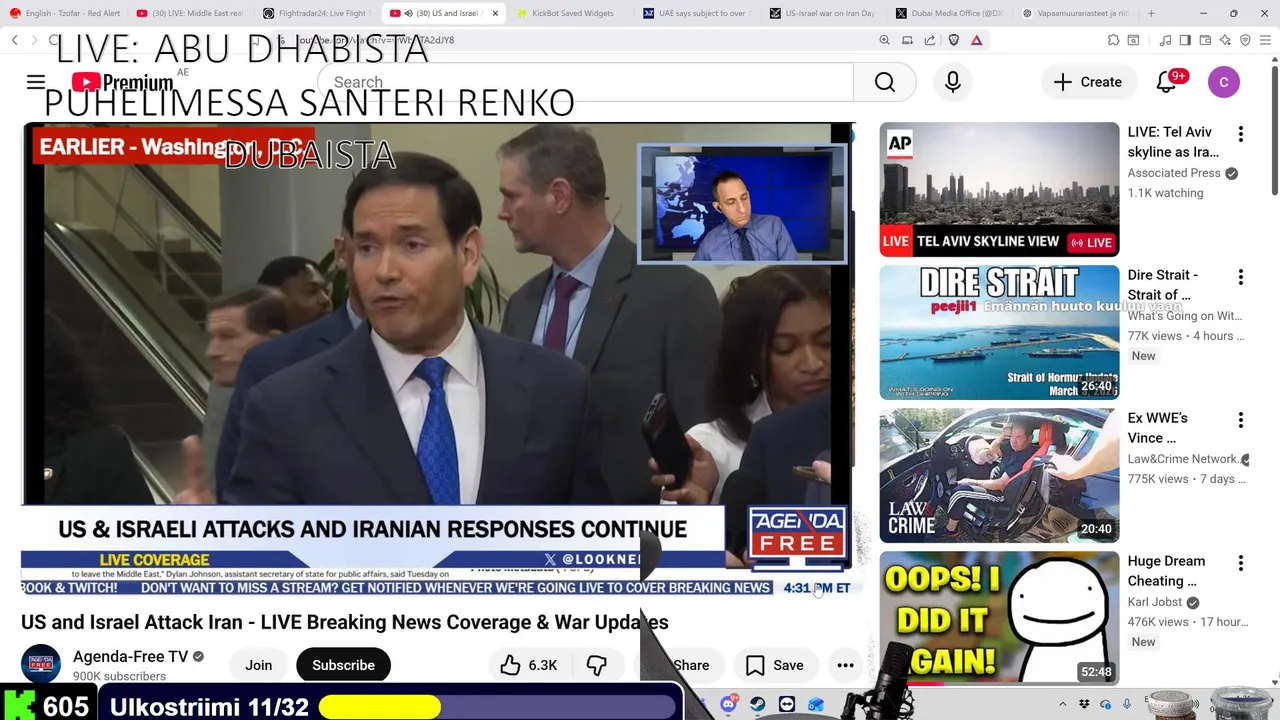Go to YouTube Premium home logo
Screen dimensions: 1280x720
coord(122,83)
